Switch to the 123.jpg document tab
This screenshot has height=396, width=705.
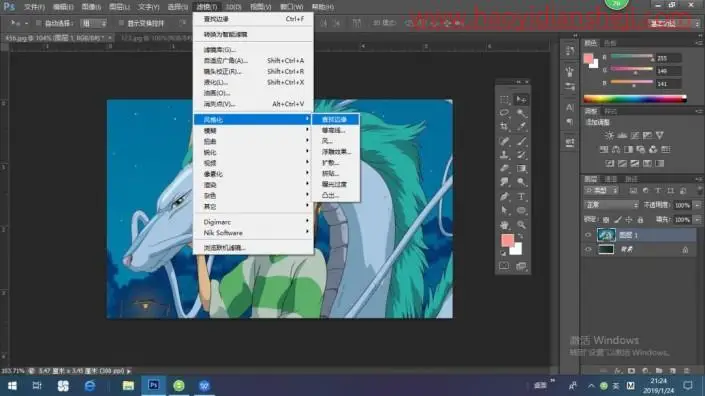(153, 39)
